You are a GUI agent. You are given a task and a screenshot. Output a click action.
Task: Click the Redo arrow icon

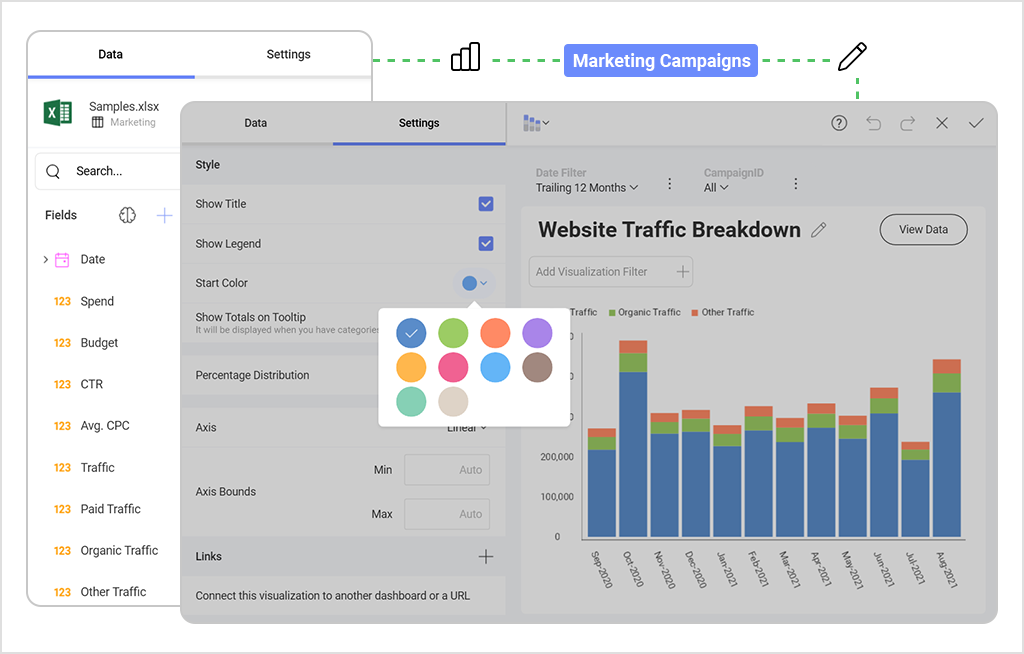click(907, 122)
